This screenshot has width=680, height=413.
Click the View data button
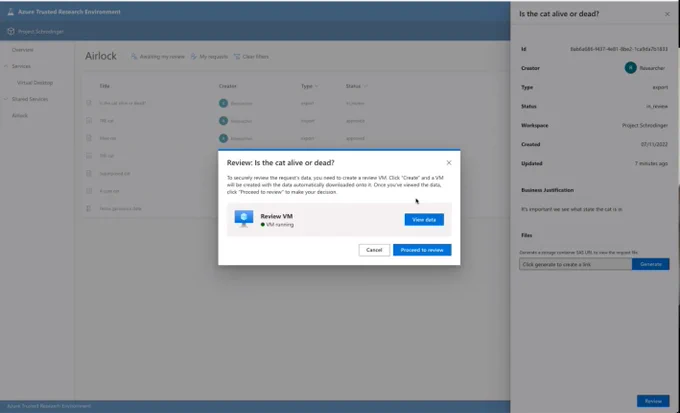tap(424, 220)
